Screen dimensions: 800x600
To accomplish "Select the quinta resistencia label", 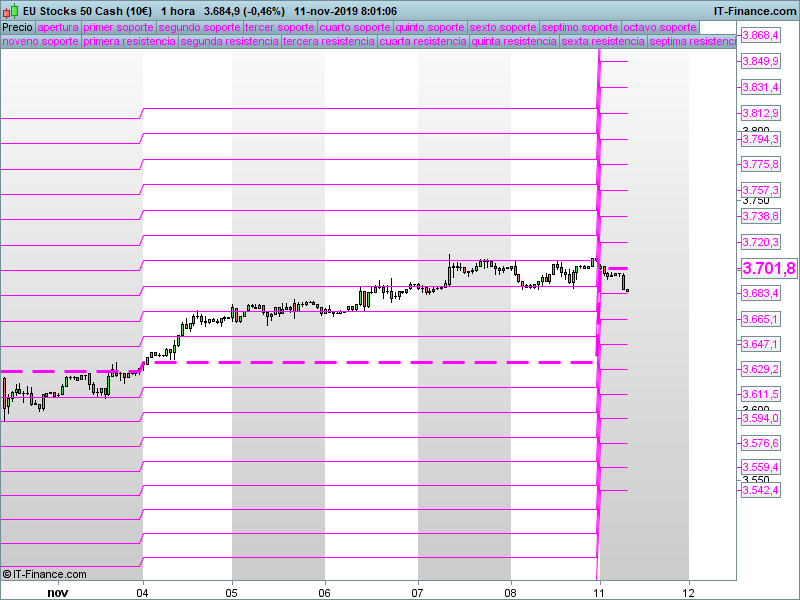I will coord(514,41).
